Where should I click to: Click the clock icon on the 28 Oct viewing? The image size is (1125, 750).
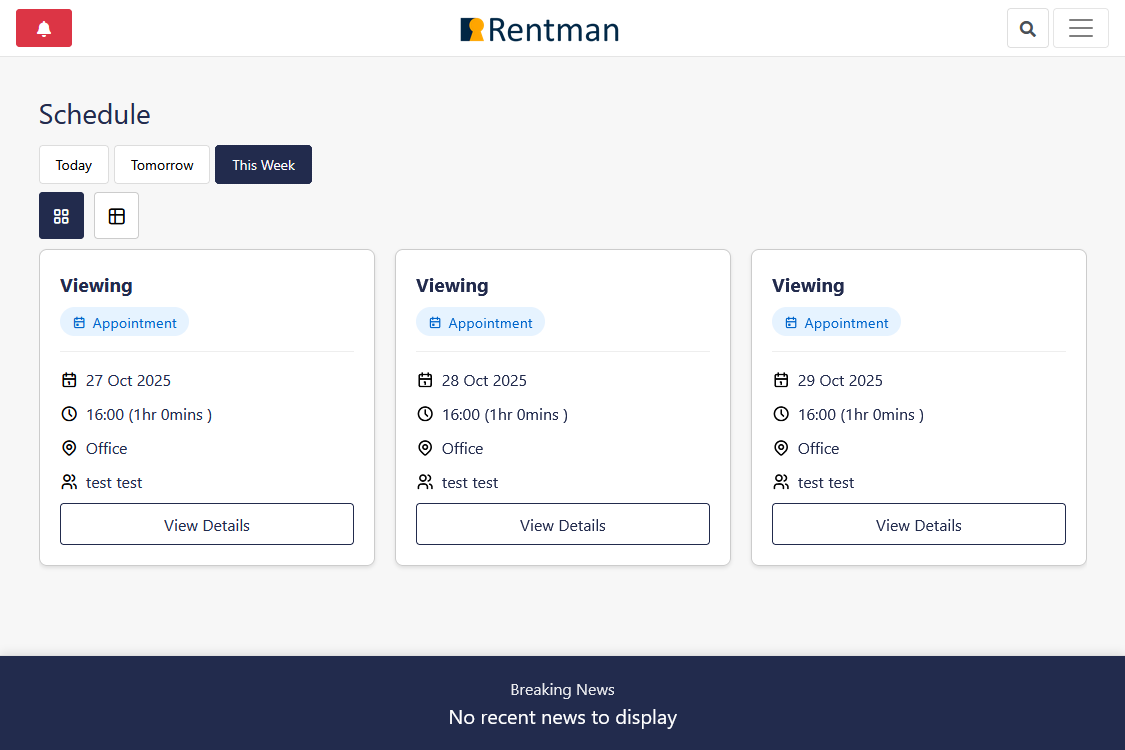tap(425, 414)
